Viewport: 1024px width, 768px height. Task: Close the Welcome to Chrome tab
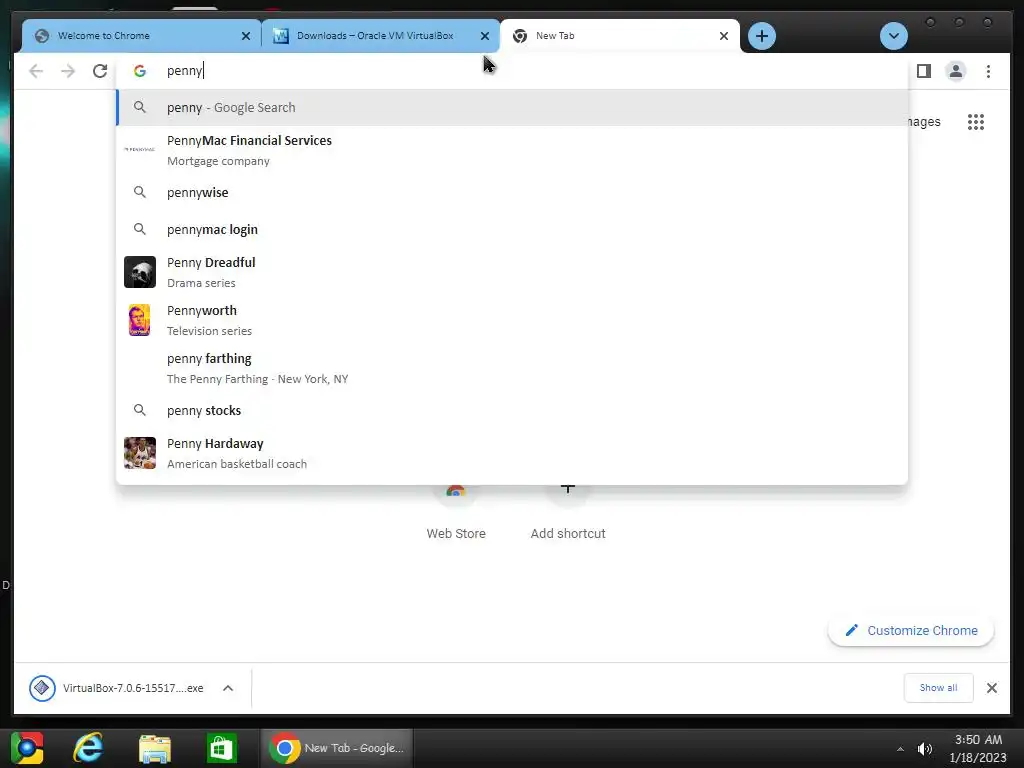(246, 36)
